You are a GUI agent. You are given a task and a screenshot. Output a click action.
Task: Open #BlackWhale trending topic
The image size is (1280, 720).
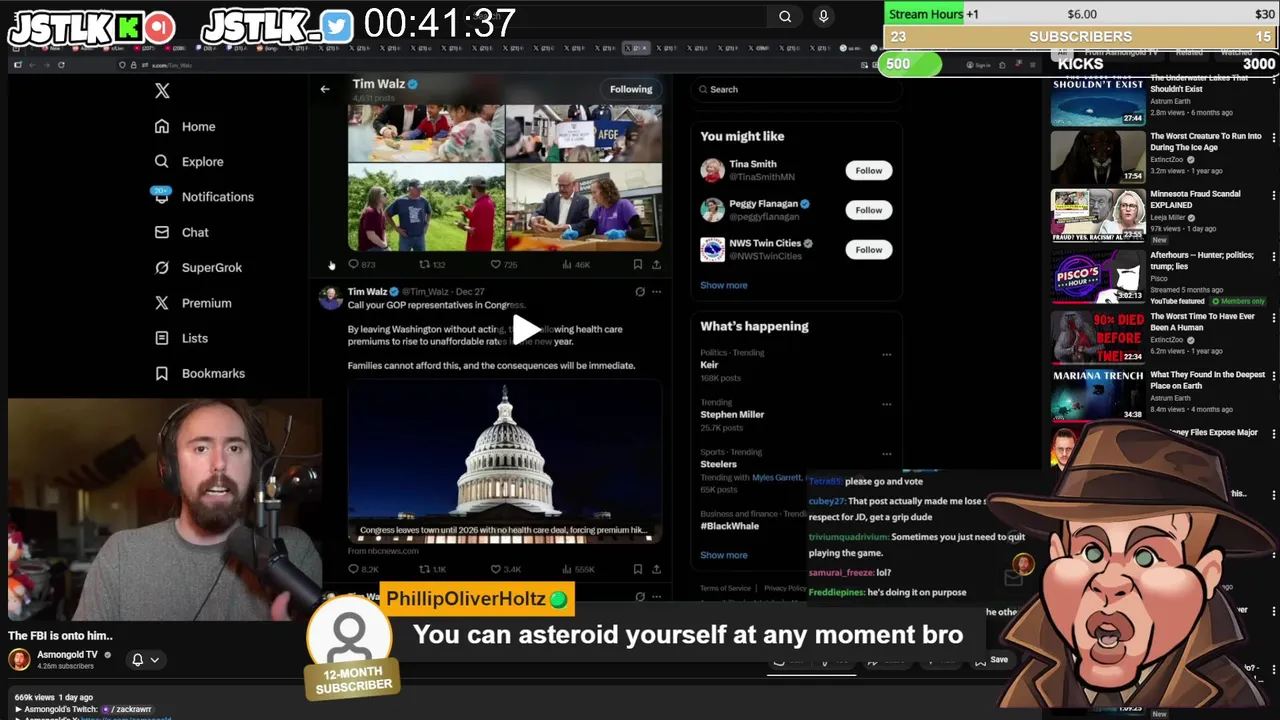point(729,526)
